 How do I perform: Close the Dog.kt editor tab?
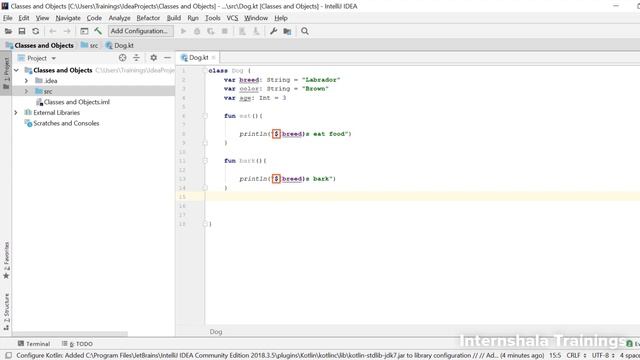(x=213, y=58)
